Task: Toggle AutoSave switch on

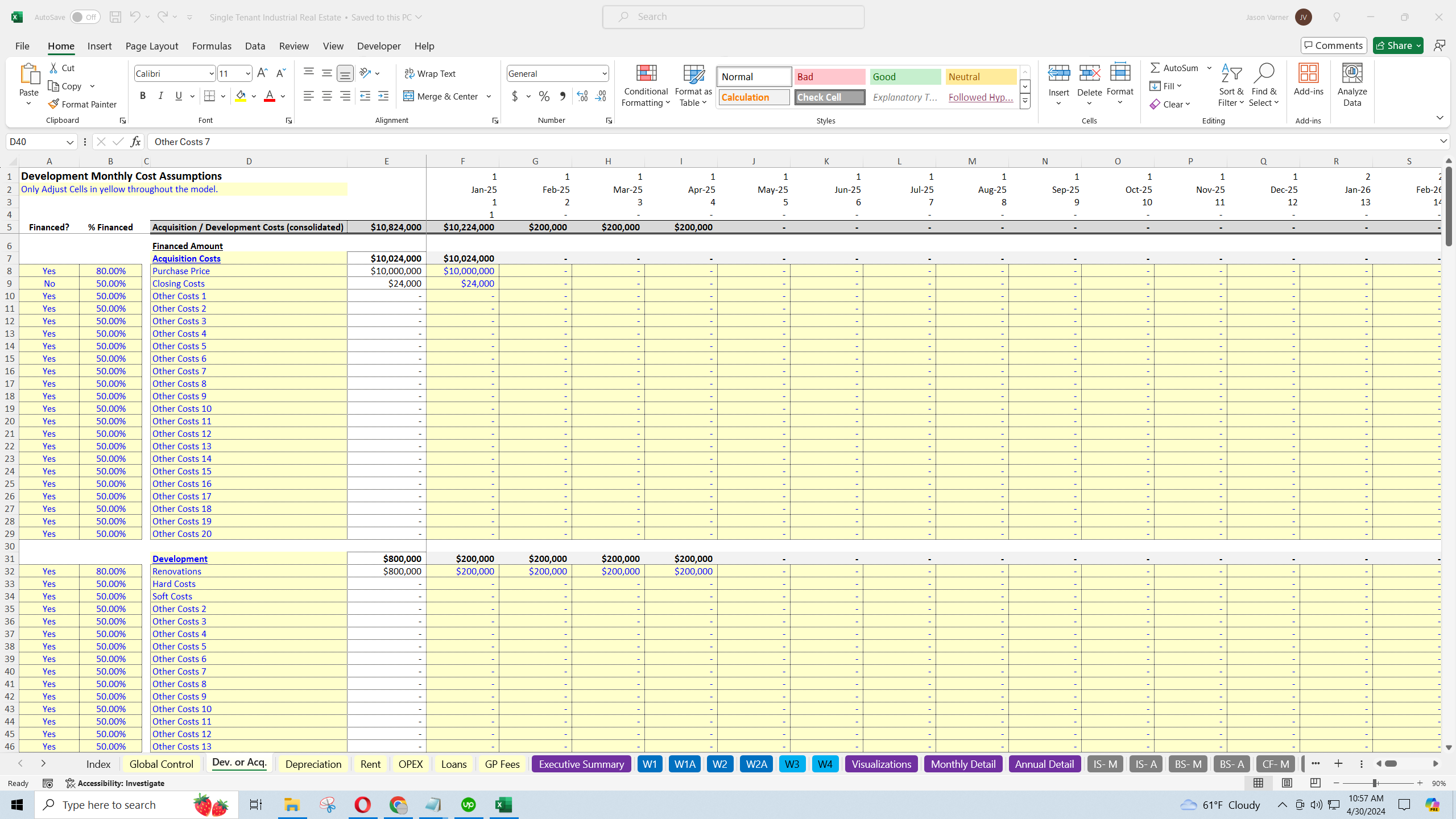Action: pos(85,17)
